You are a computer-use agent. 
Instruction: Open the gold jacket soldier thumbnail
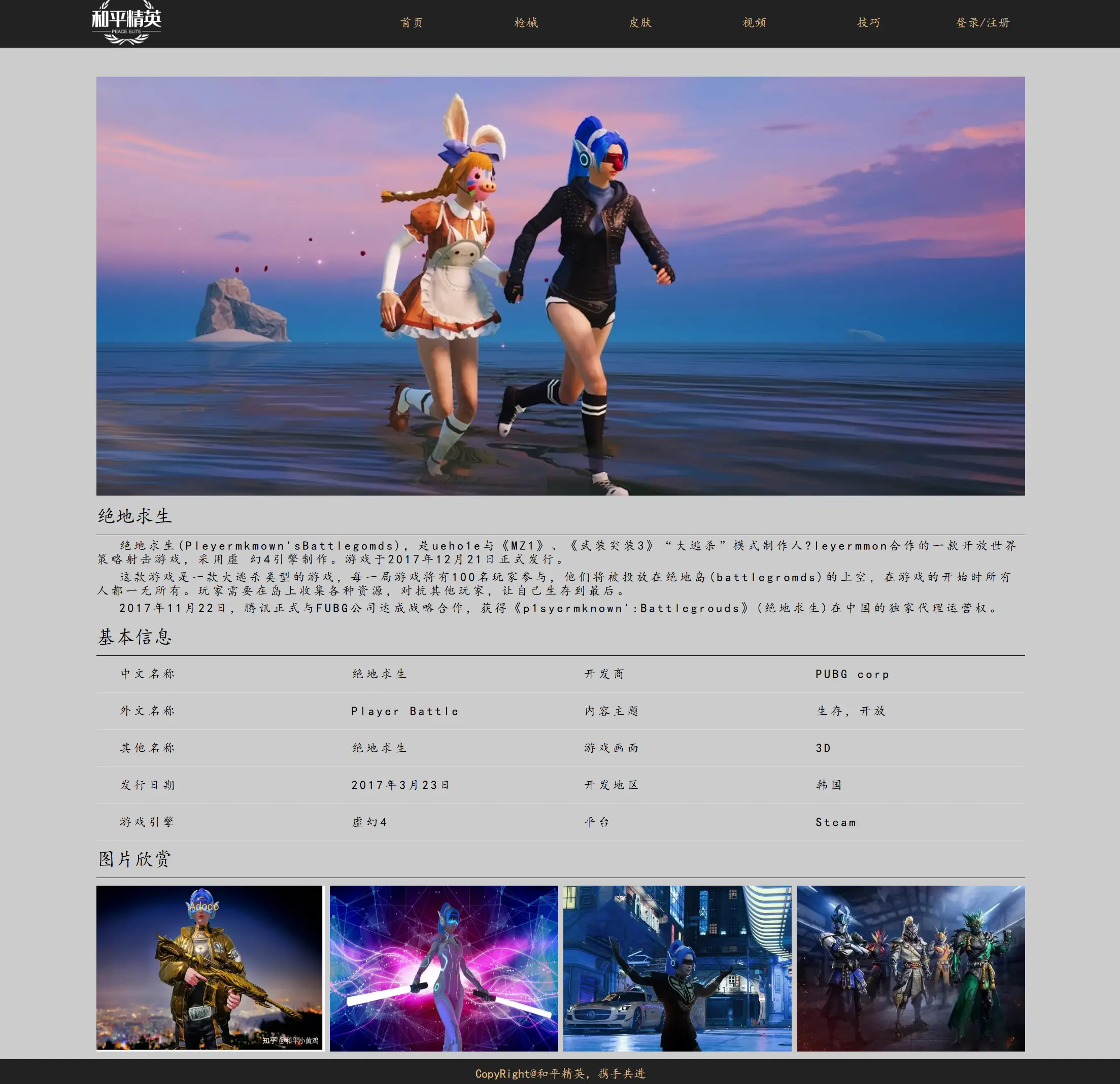pyautogui.click(x=209, y=968)
